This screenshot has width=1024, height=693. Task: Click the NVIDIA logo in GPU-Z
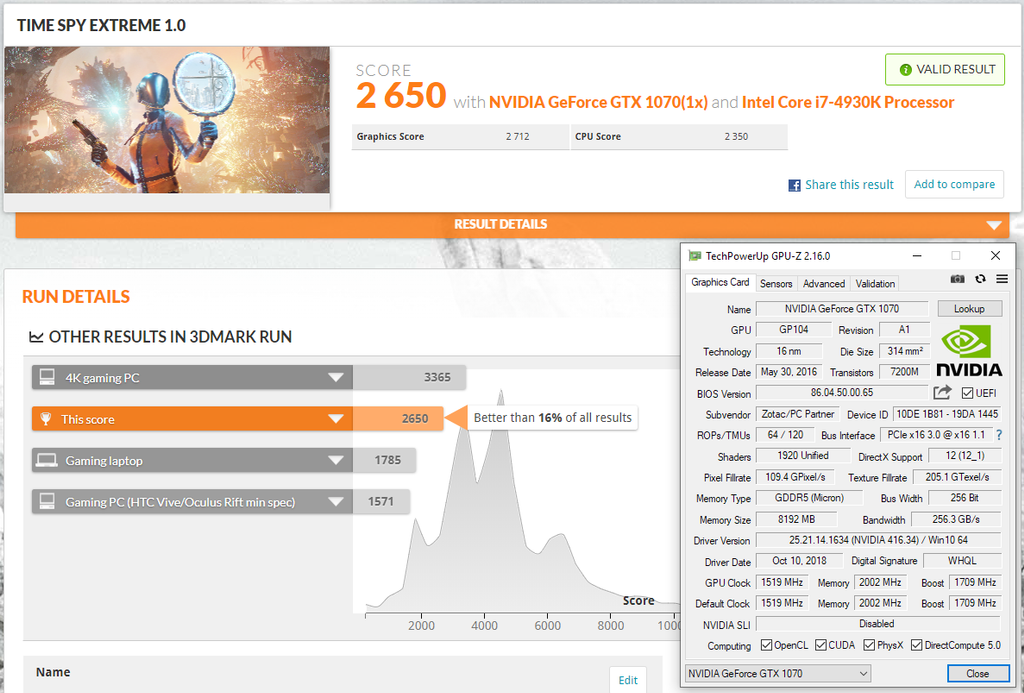click(x=969, y=351)
